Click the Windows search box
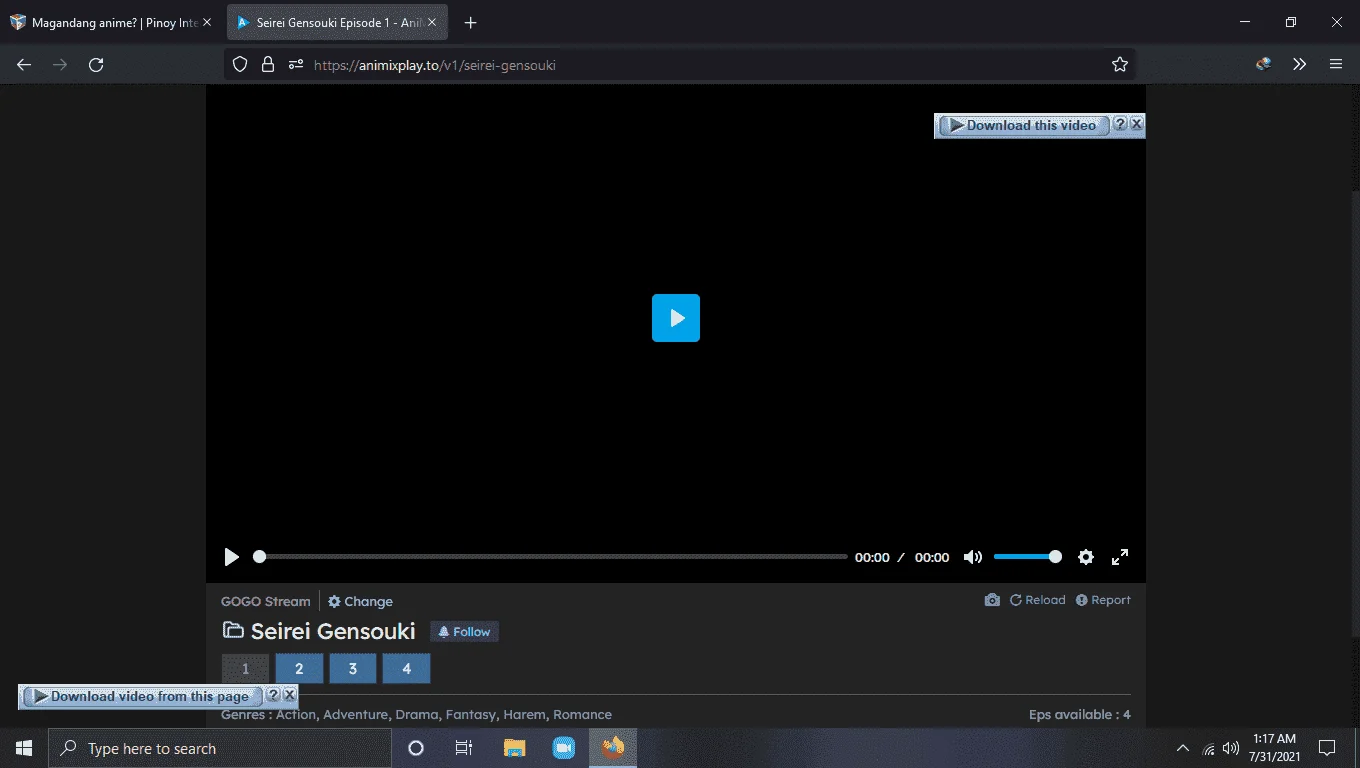Screen dimensions: 1360x768 point(220,748)
